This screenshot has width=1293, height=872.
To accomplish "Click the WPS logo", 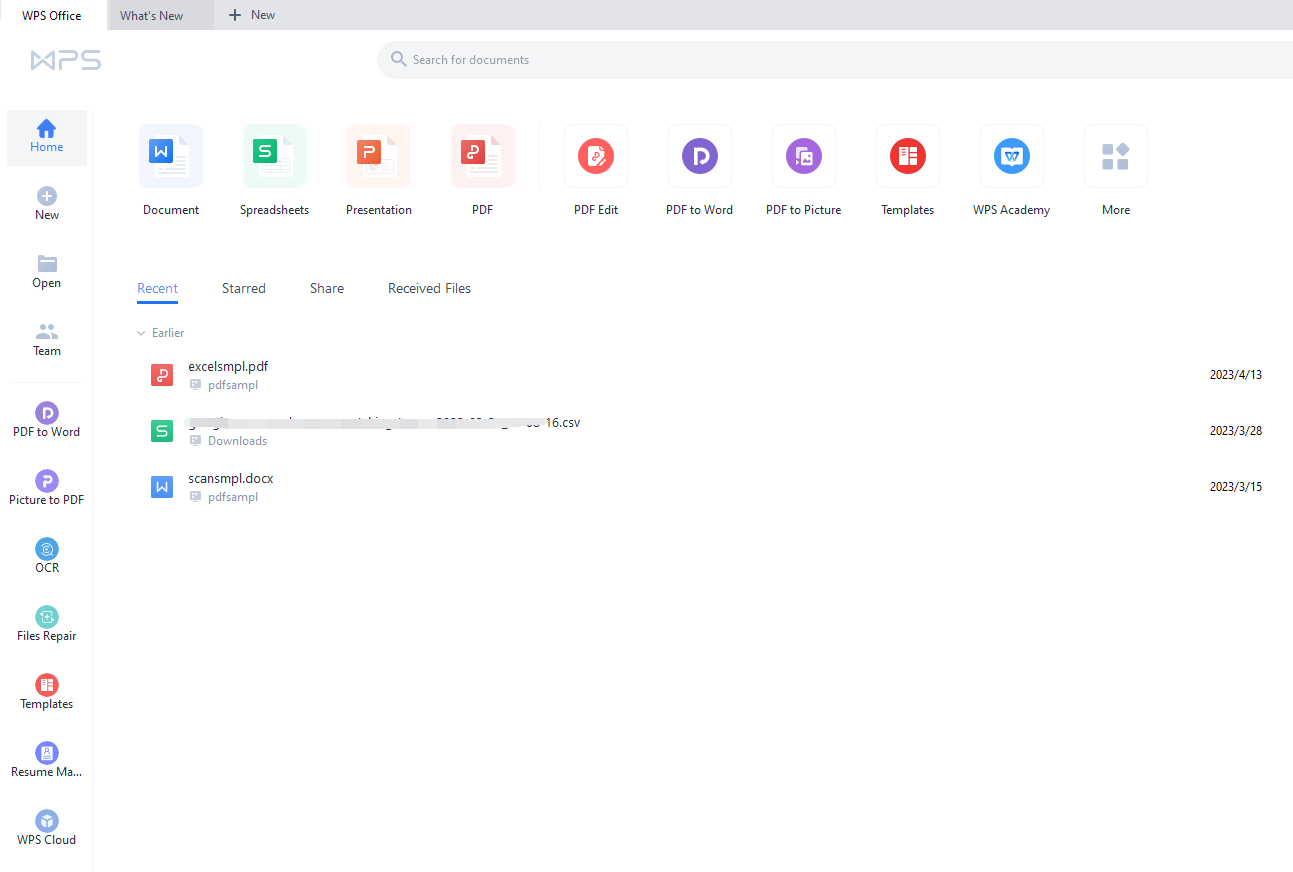I will tap(66, 60).
